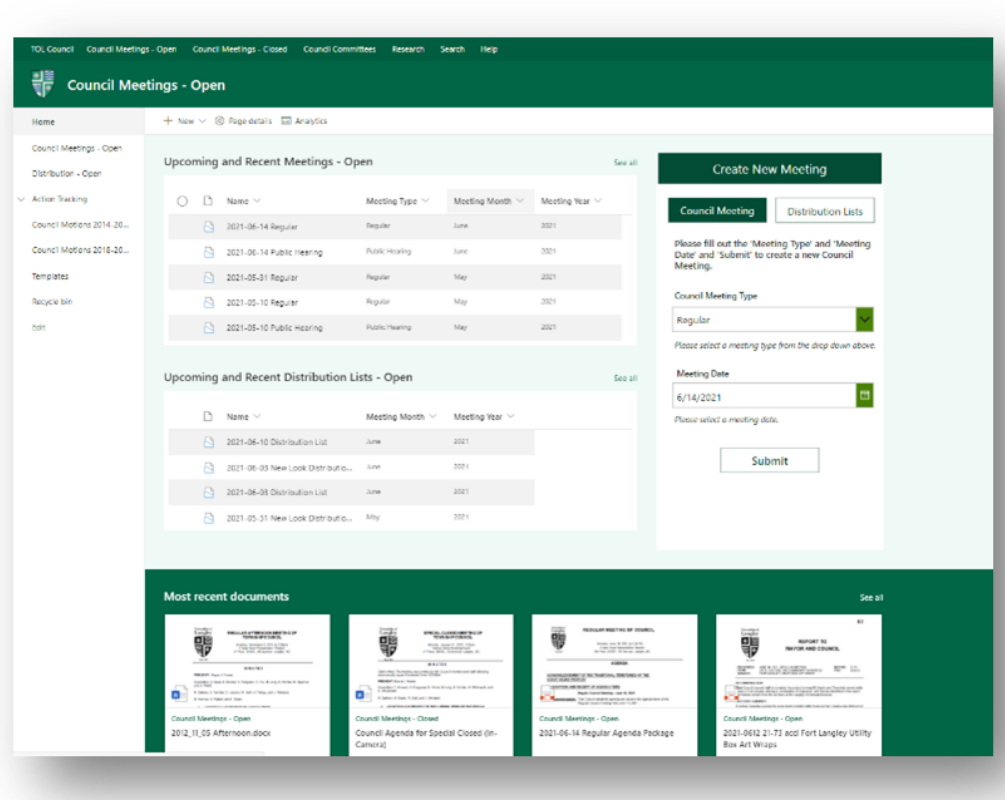Screen dimensions: 1005x800
Task: Click See all for Most recent documents
Action: [871, 597]
